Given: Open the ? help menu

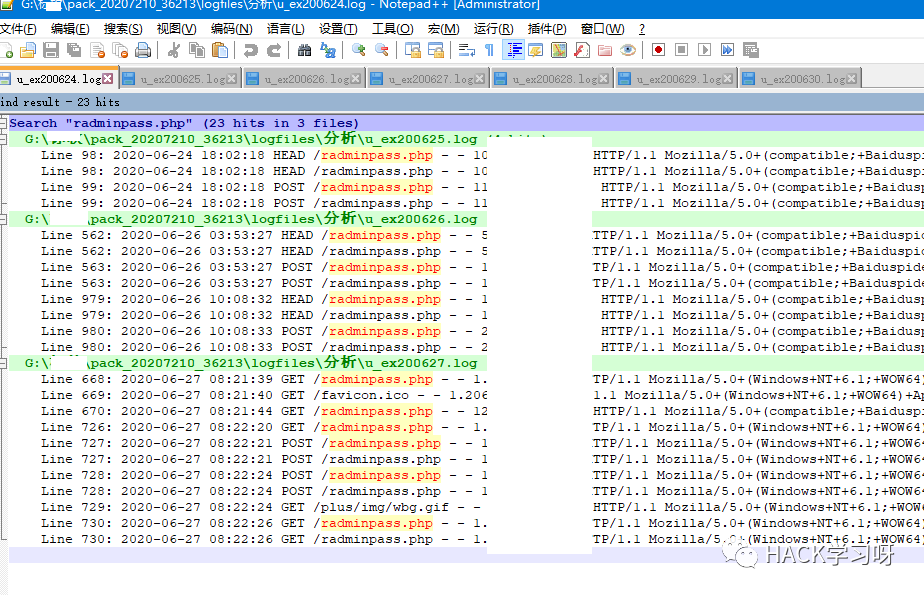Looking at the screenshot, I should coord(642,29).
